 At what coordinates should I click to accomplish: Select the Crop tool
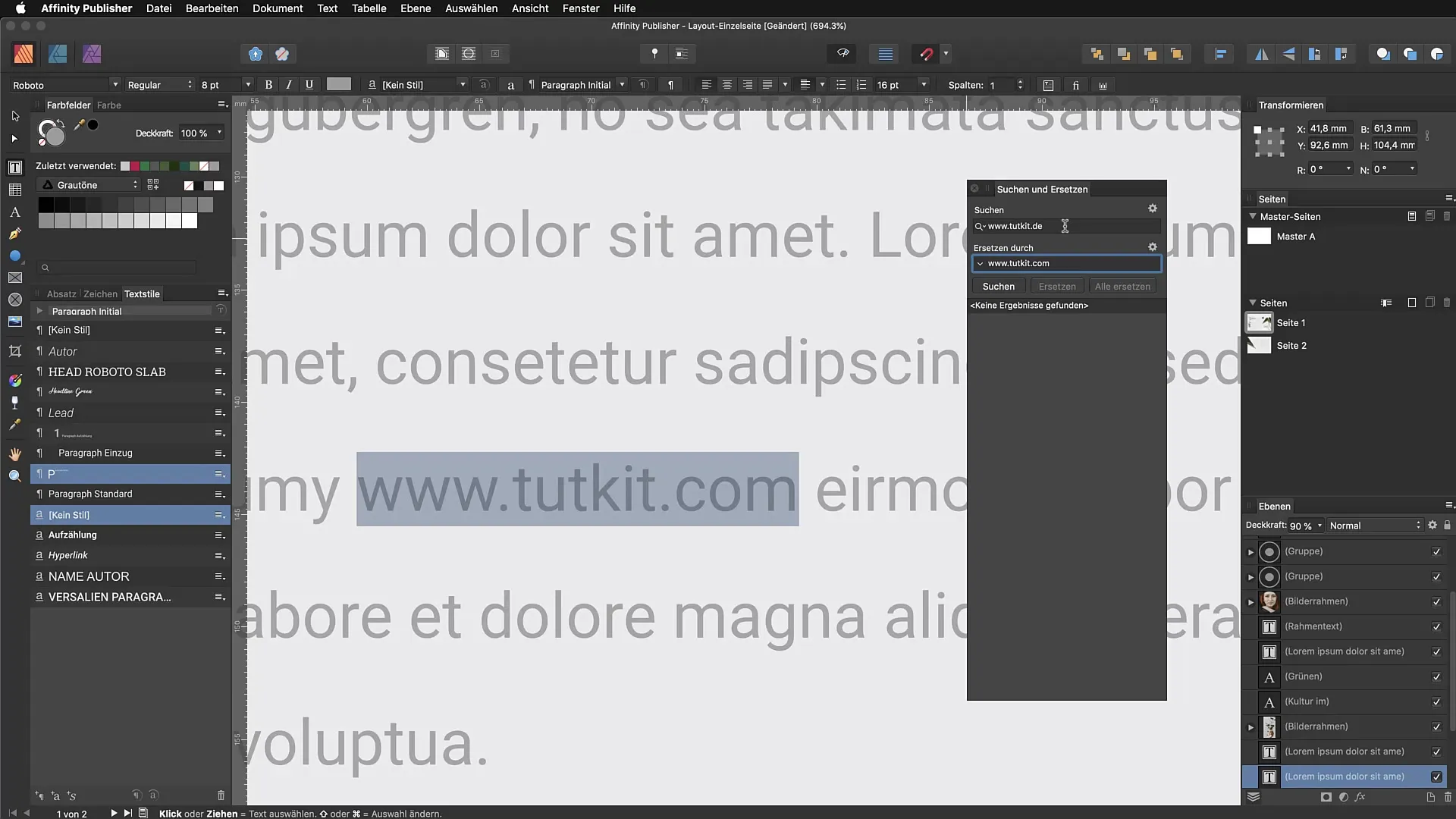(x=14, y=351)
